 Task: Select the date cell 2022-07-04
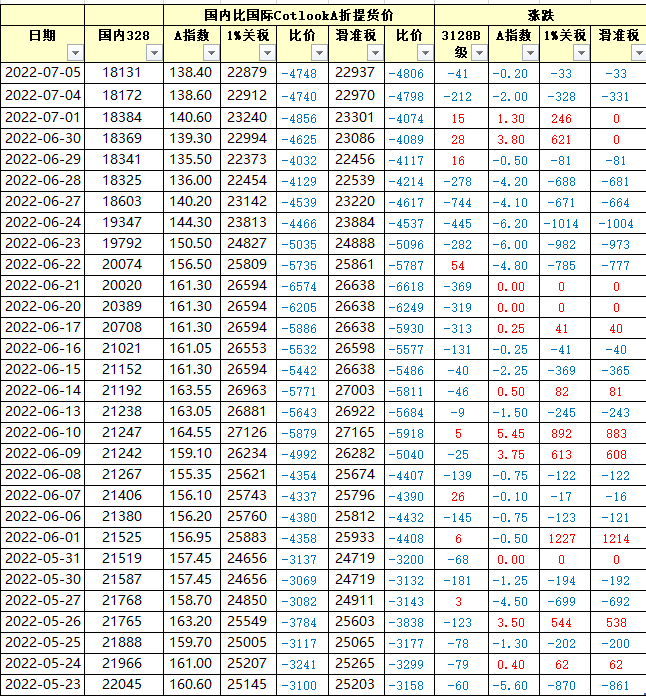pos(43,95)
